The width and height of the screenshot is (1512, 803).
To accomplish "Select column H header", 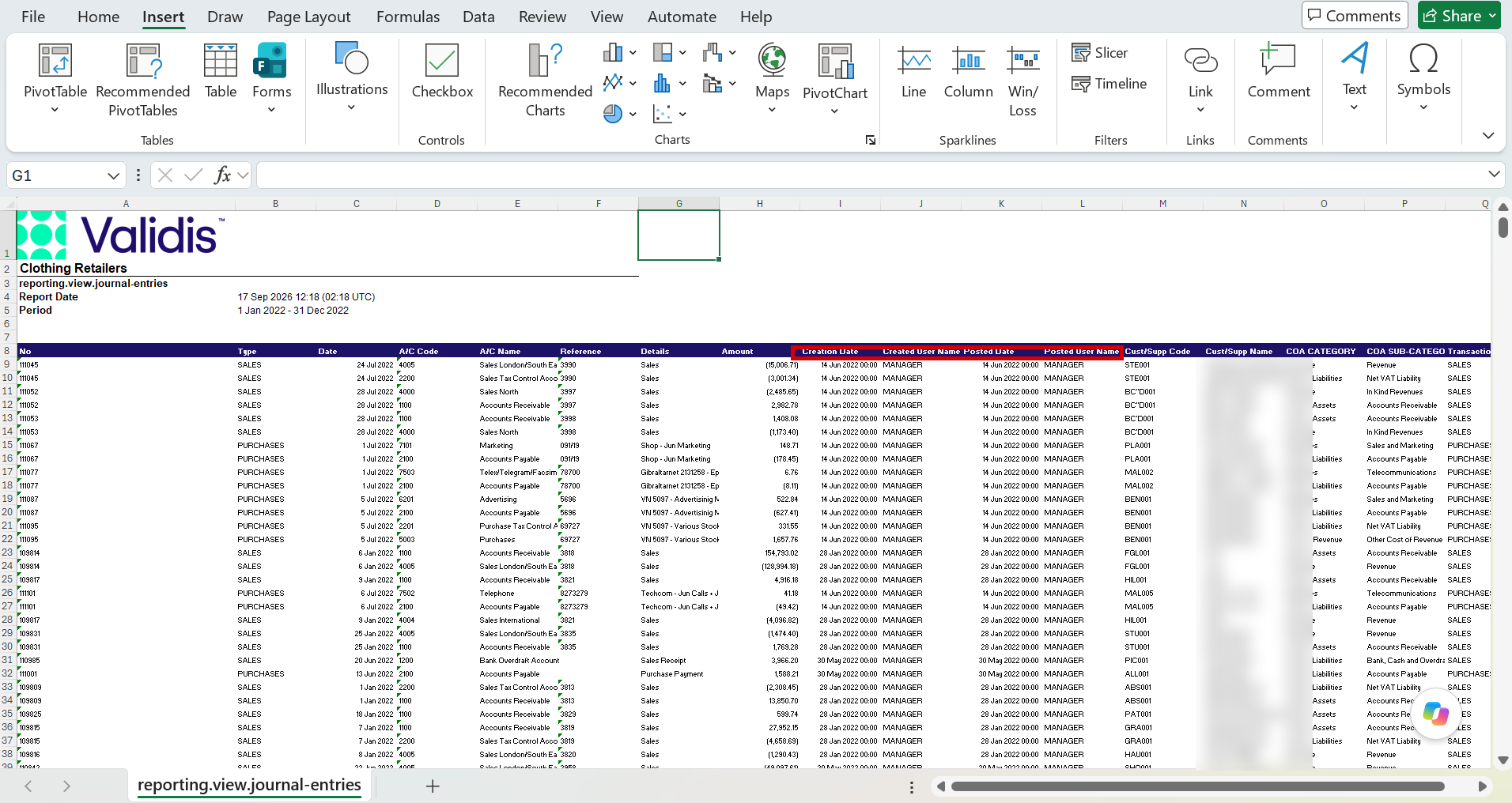I will click(760, 204).
